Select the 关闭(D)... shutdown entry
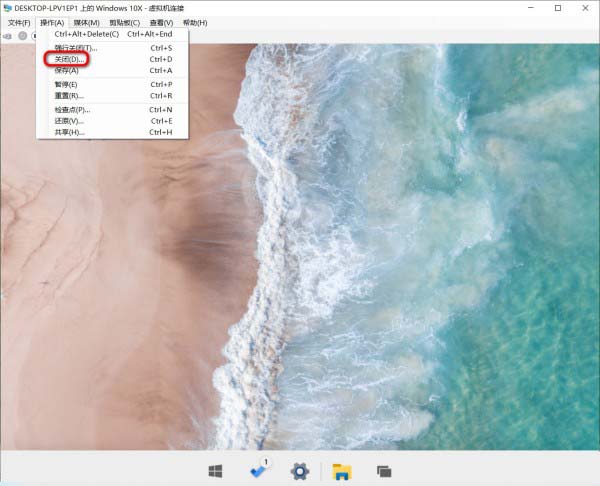This screenshot has height=486, width=600. pos(113,59)
